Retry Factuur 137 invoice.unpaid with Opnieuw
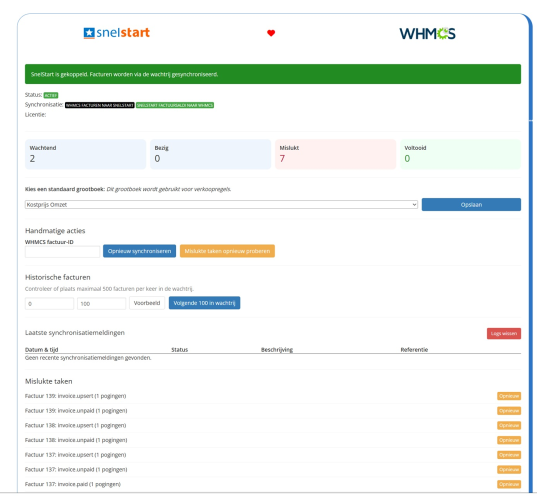This screenshot has width=537, height=502. [x=509, y=470]
